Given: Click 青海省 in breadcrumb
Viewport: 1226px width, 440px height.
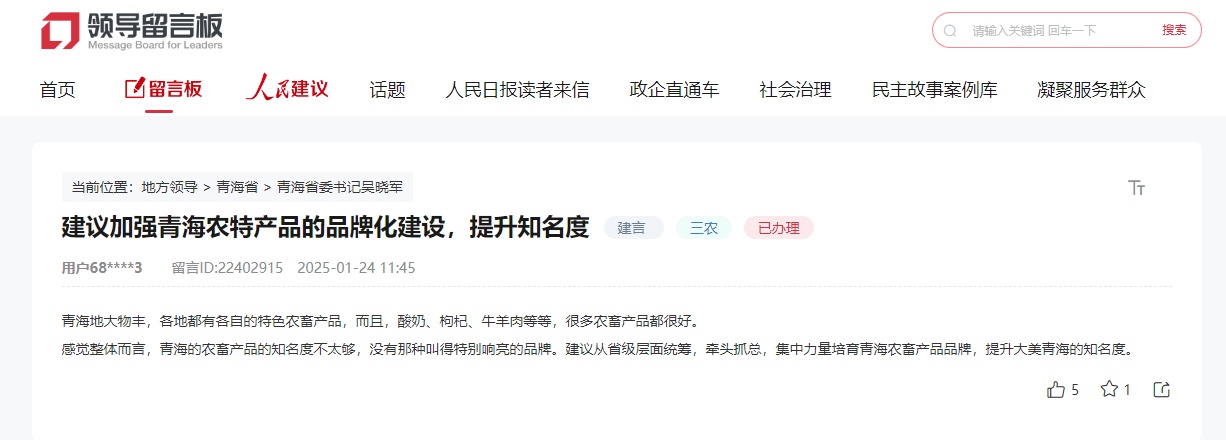Looking at the screenshot, I should tap(237, 187).
